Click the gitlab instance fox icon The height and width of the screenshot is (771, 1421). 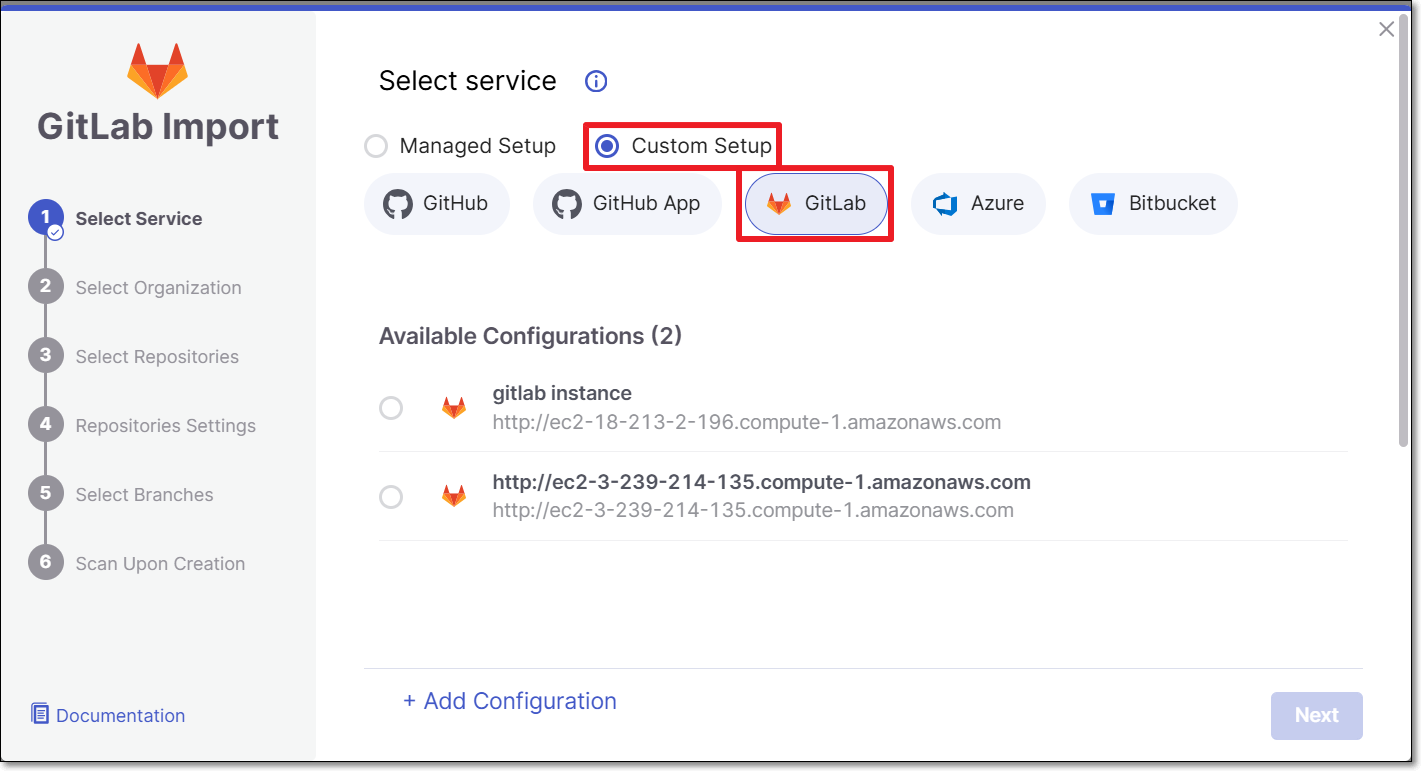[454, 408]
